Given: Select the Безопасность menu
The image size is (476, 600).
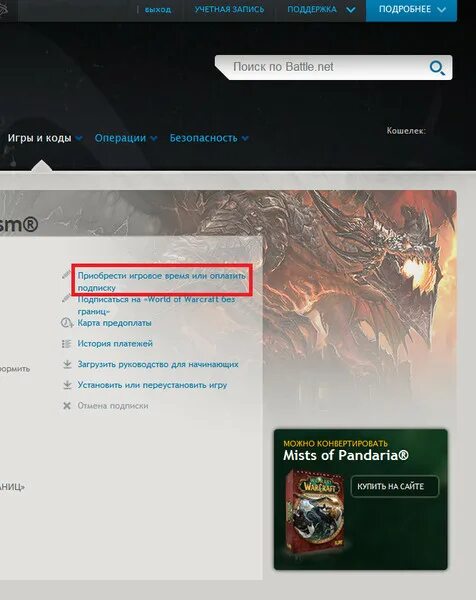Looking at the screenshot, I should tap(204, 138).
